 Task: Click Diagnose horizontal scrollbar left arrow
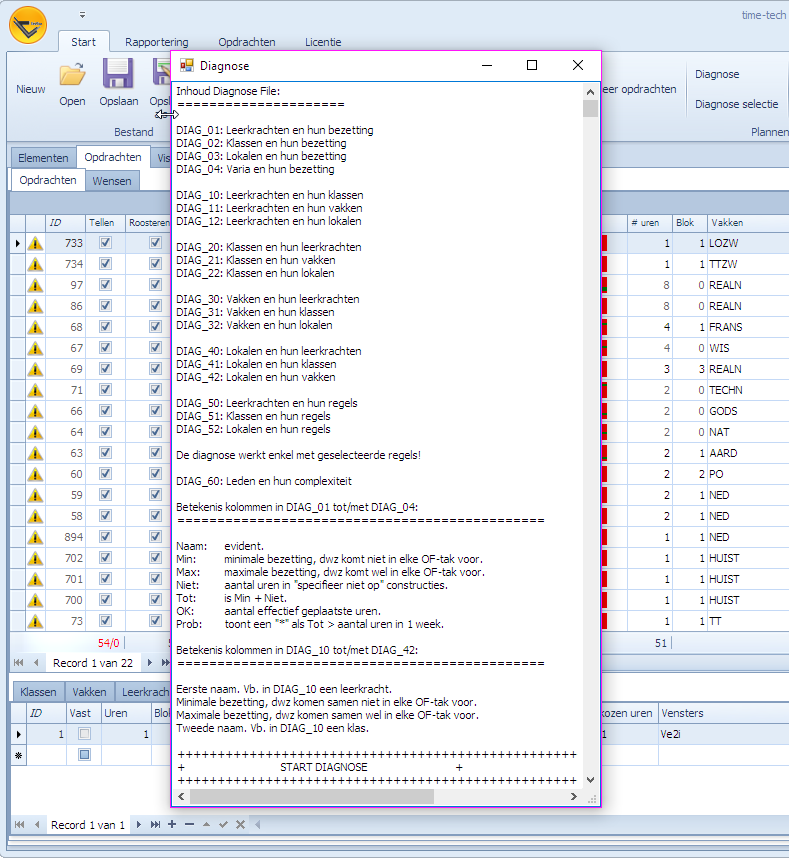182,797
